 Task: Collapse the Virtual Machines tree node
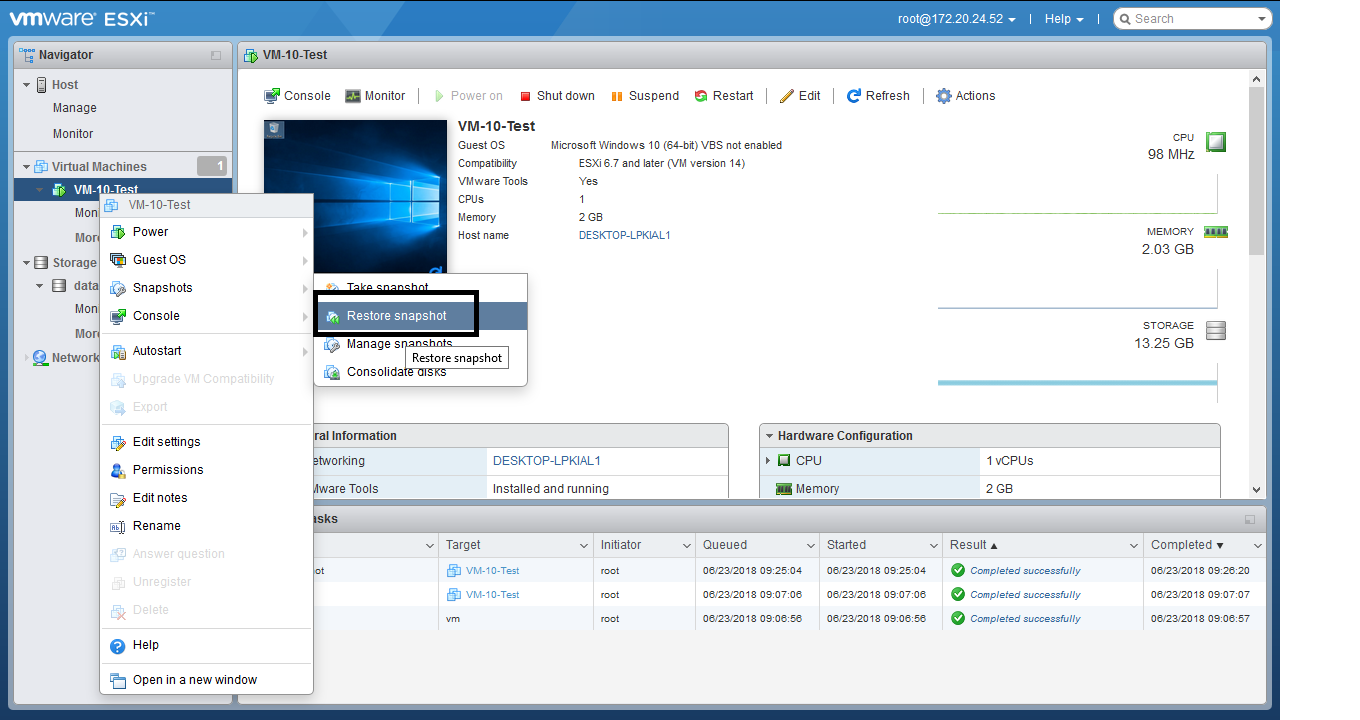tap(27, 167)
